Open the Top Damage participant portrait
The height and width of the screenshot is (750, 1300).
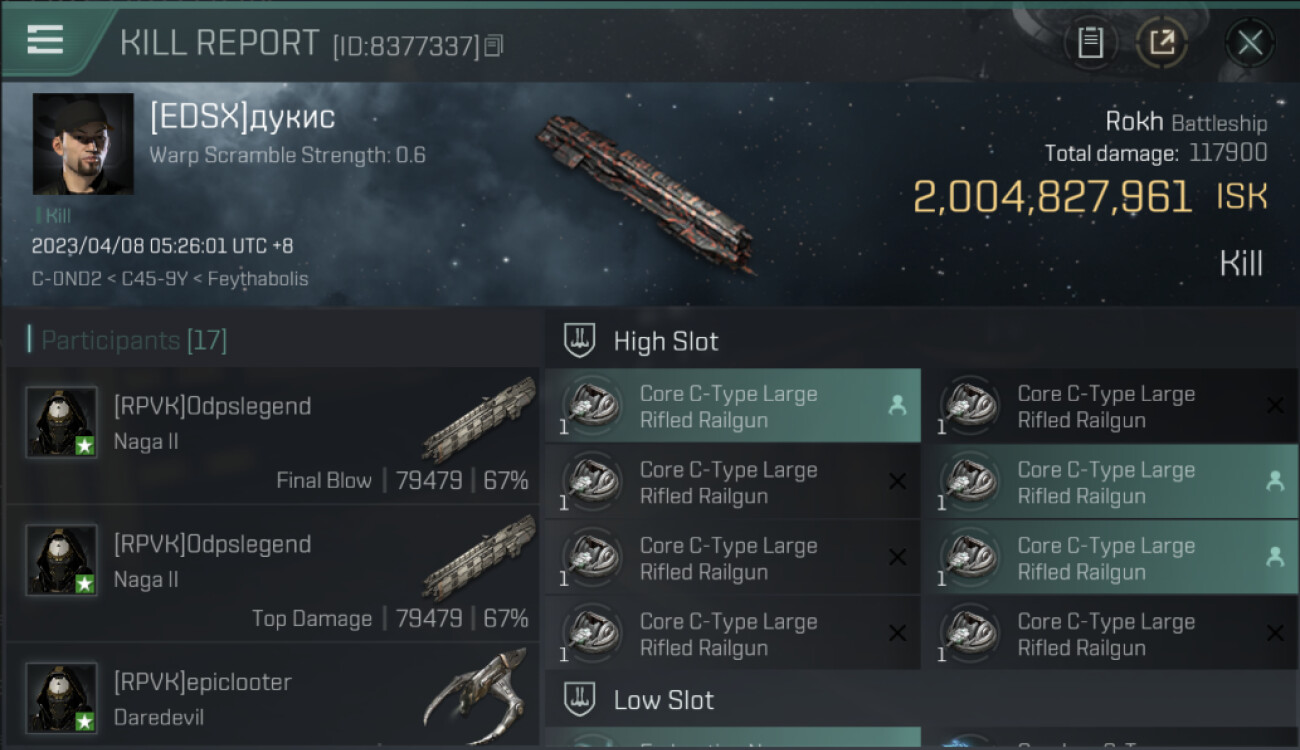tap(62, 560)
